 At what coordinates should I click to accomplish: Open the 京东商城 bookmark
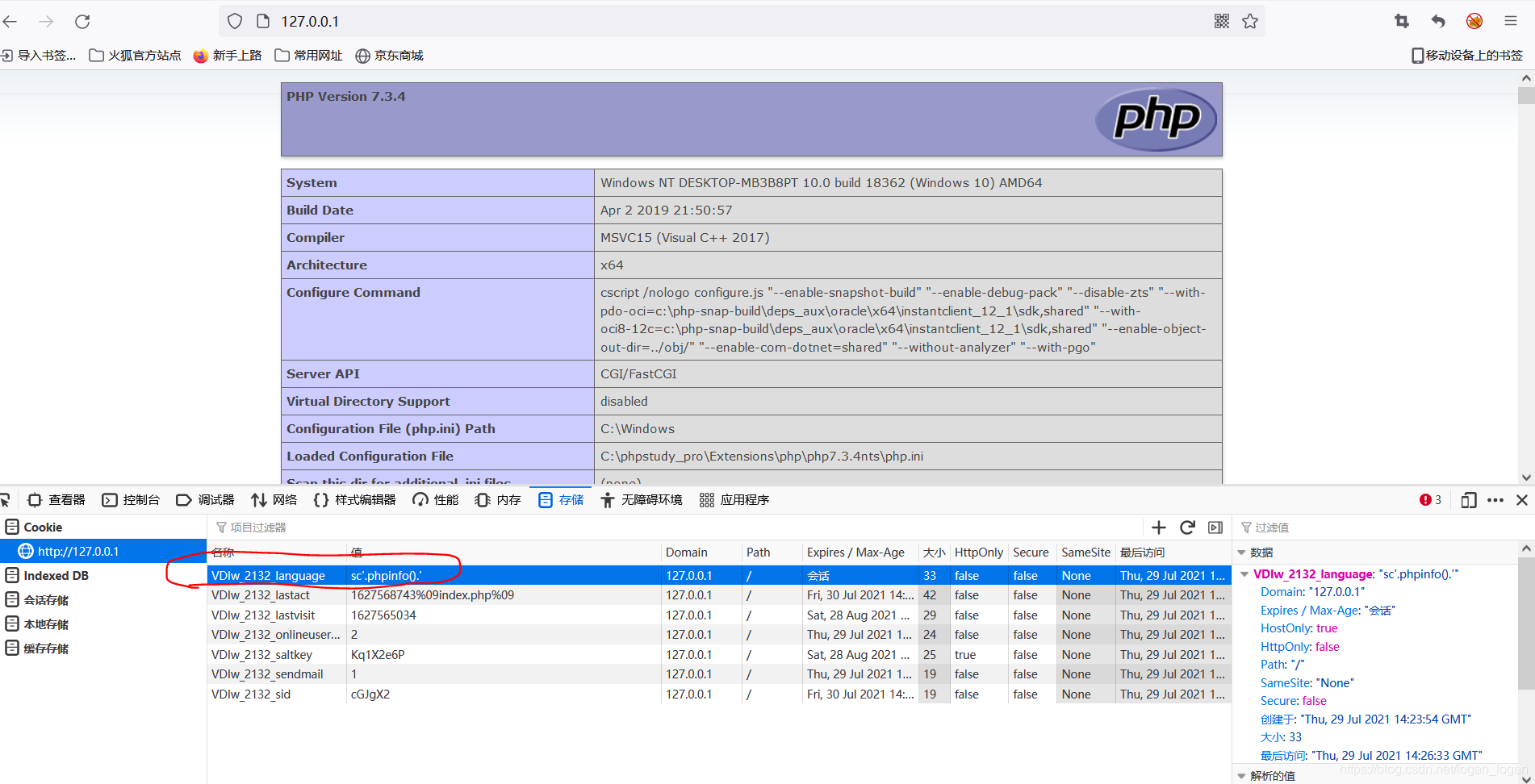pyautogui.click(x=390, y=56)
